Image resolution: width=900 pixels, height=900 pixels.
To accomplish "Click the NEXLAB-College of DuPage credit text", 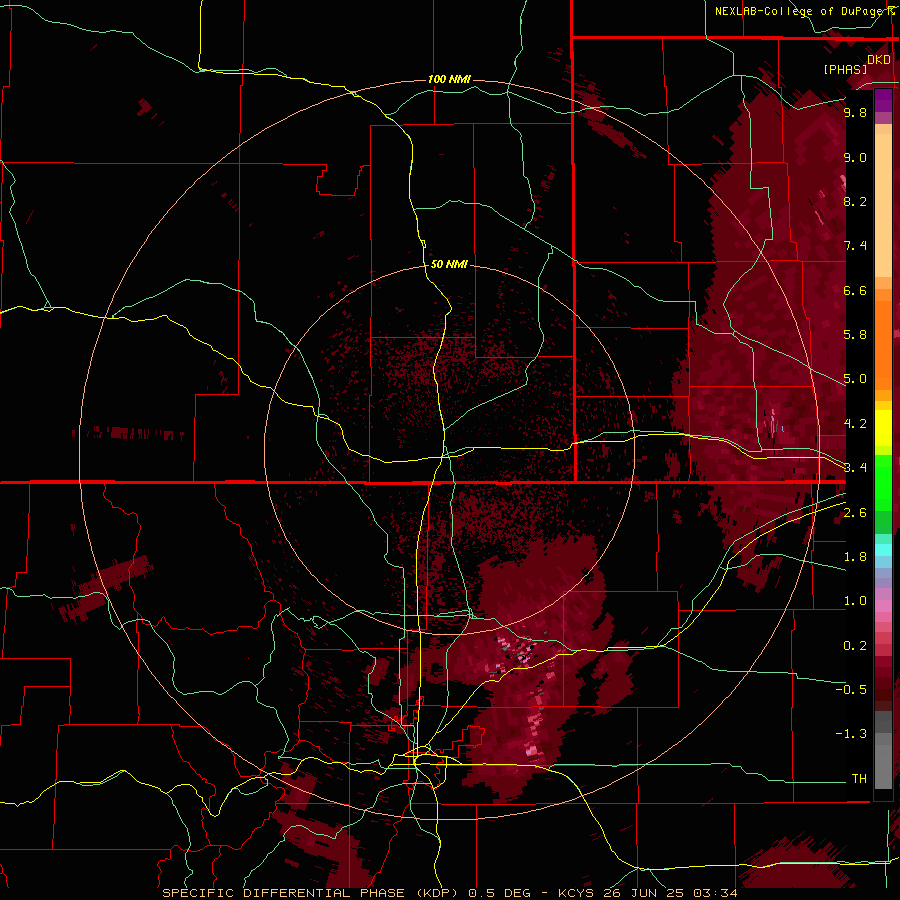I will click(x=800, y=11).
